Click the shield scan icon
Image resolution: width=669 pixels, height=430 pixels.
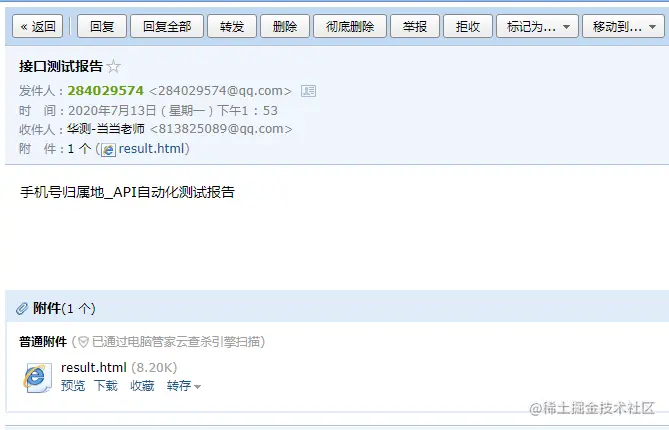[83, 342]
